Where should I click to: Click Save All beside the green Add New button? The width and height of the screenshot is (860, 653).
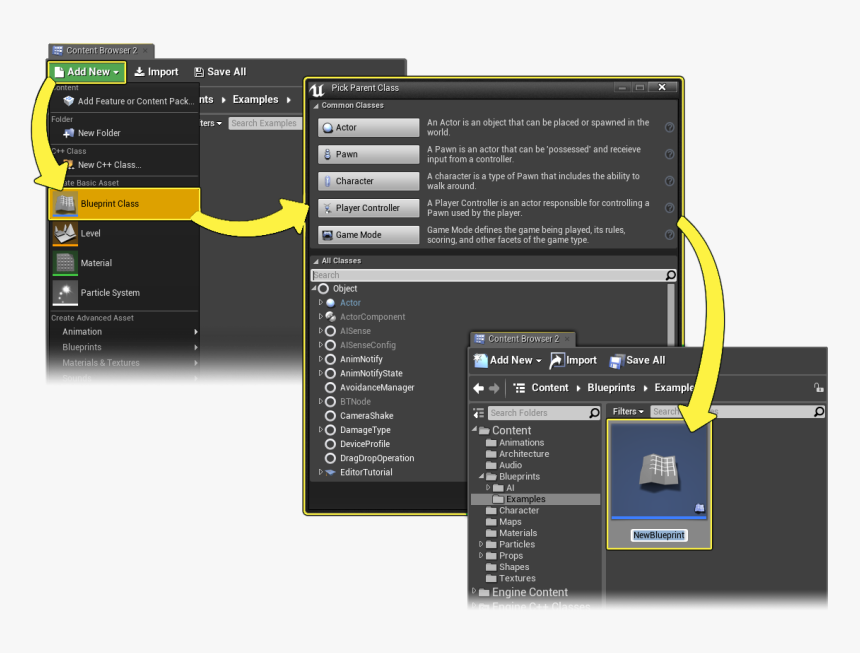click(x=220, y=72)
